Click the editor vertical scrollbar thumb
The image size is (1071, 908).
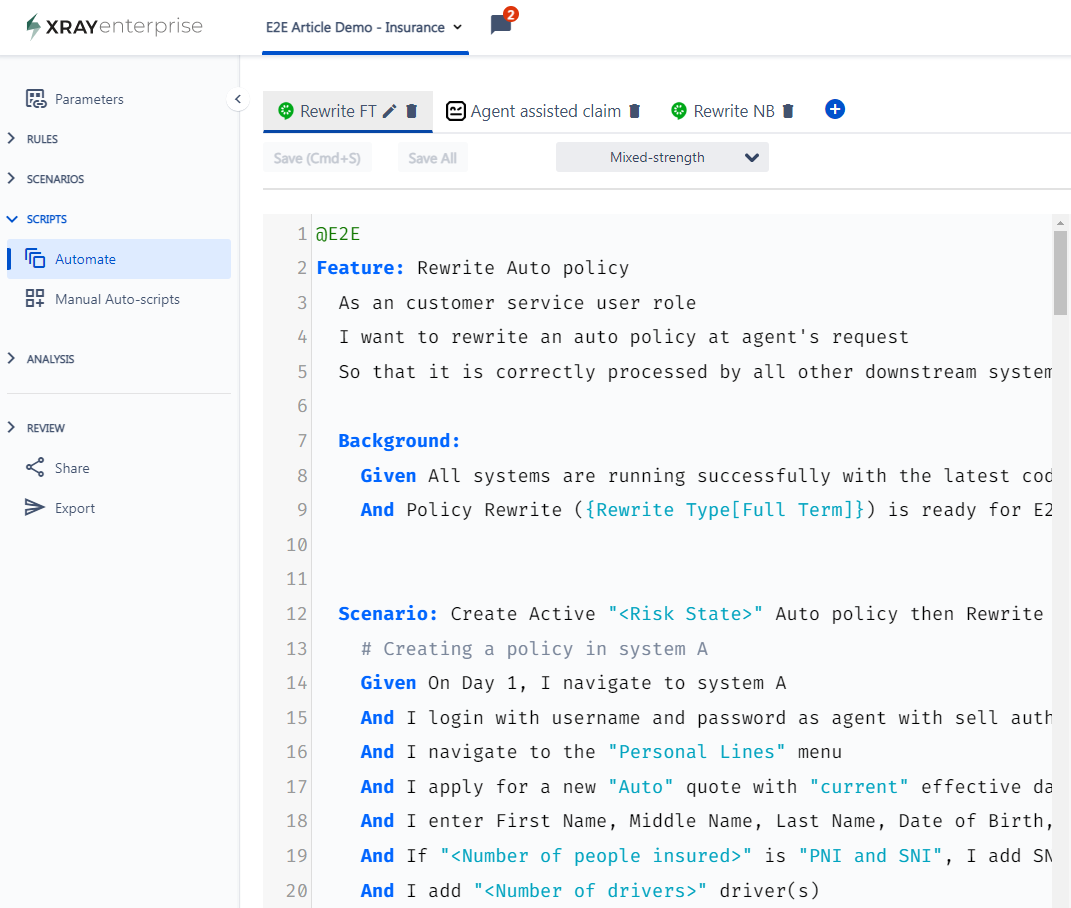click(x=1060, y=272)
